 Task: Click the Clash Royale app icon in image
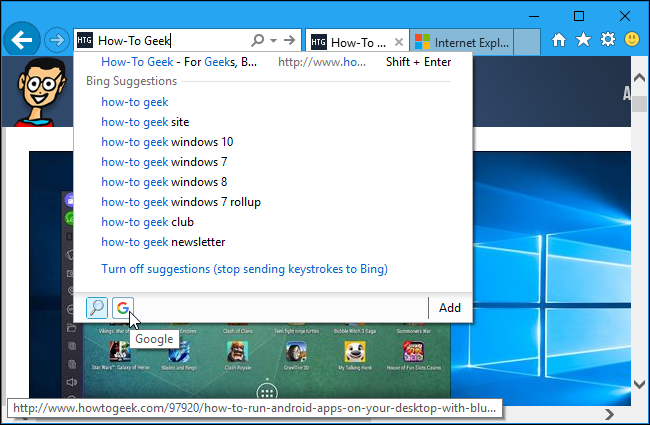(238, 352)
